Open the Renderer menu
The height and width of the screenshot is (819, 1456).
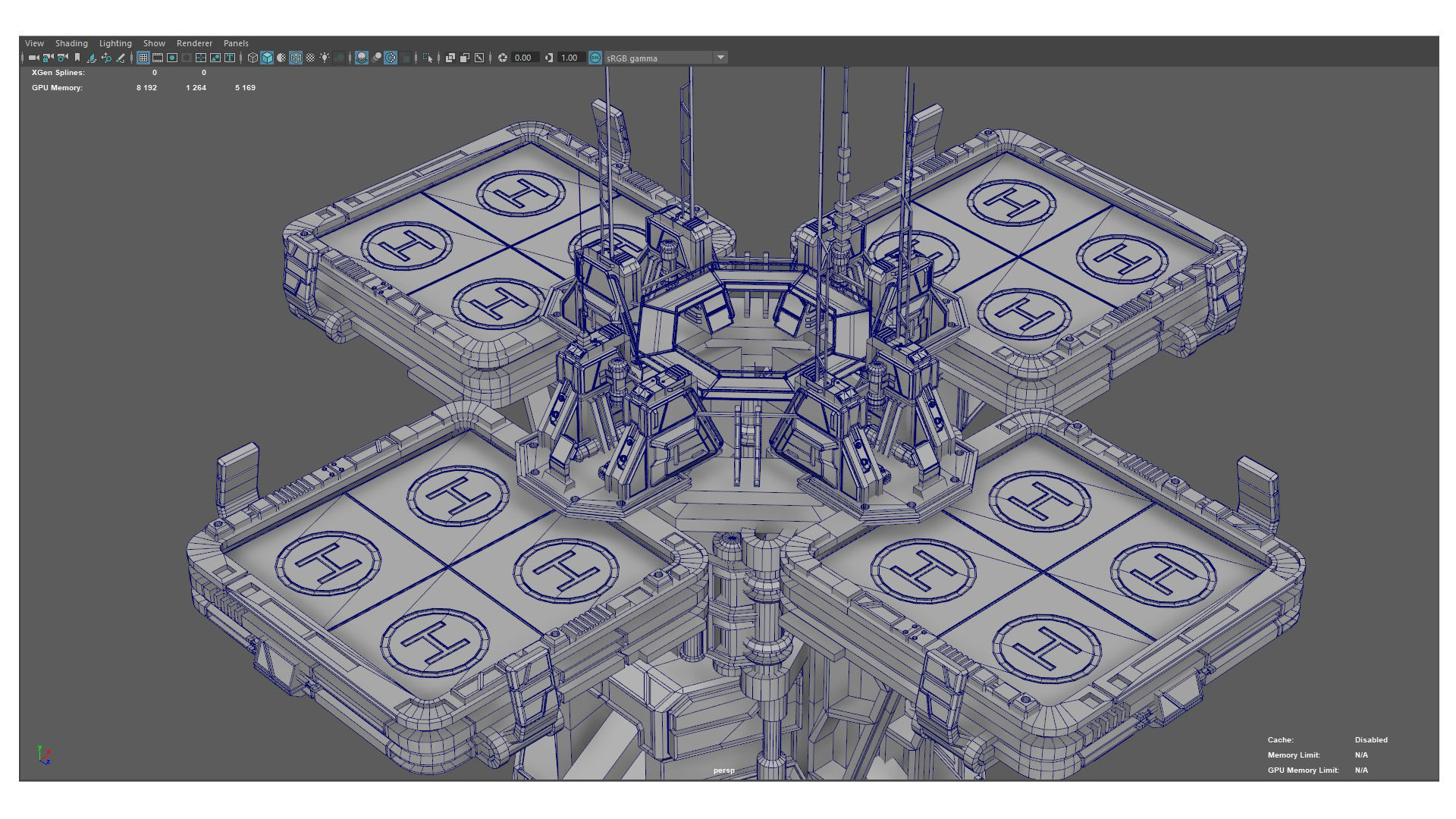(194, 43)
